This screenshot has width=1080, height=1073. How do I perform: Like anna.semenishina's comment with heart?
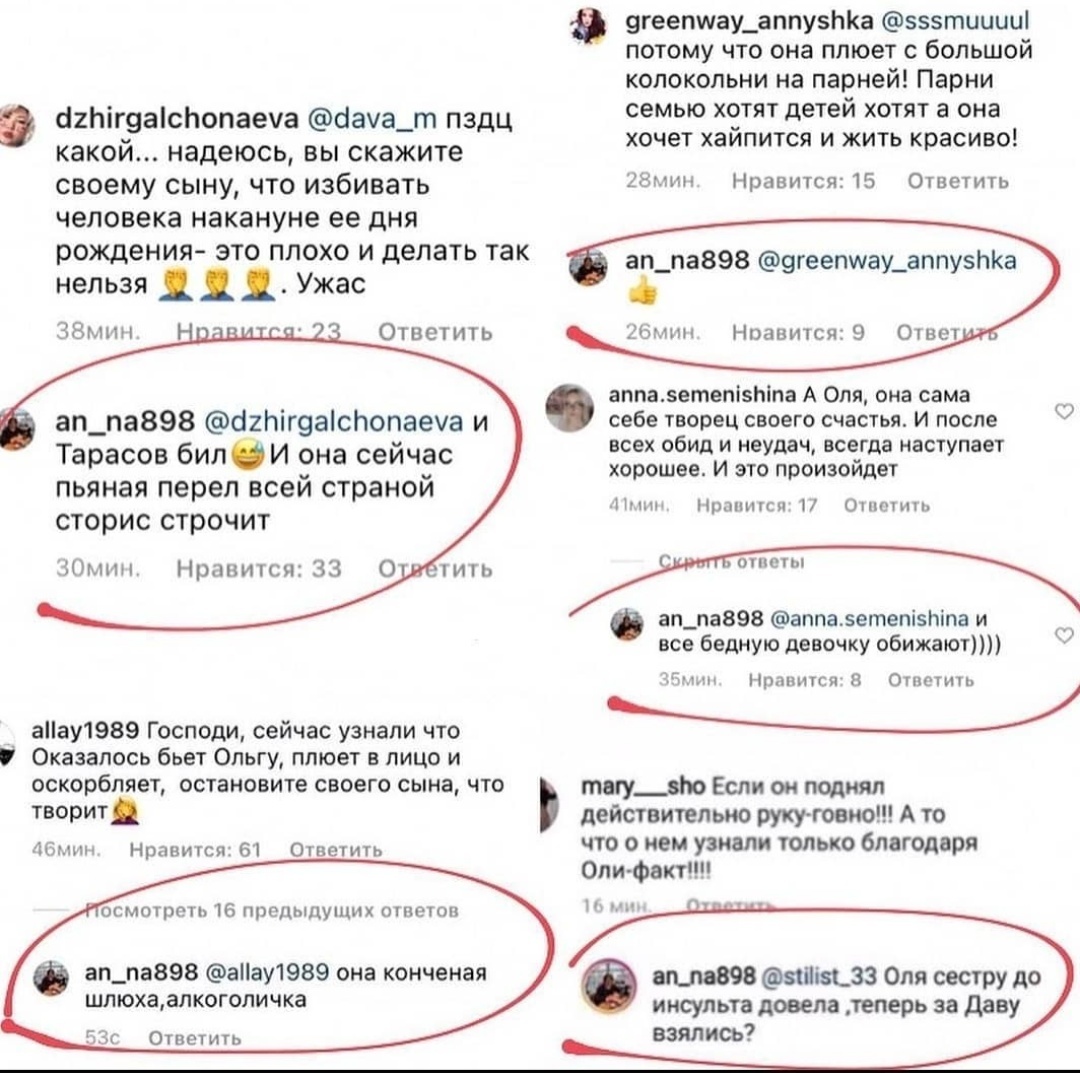pos(1065,411)
